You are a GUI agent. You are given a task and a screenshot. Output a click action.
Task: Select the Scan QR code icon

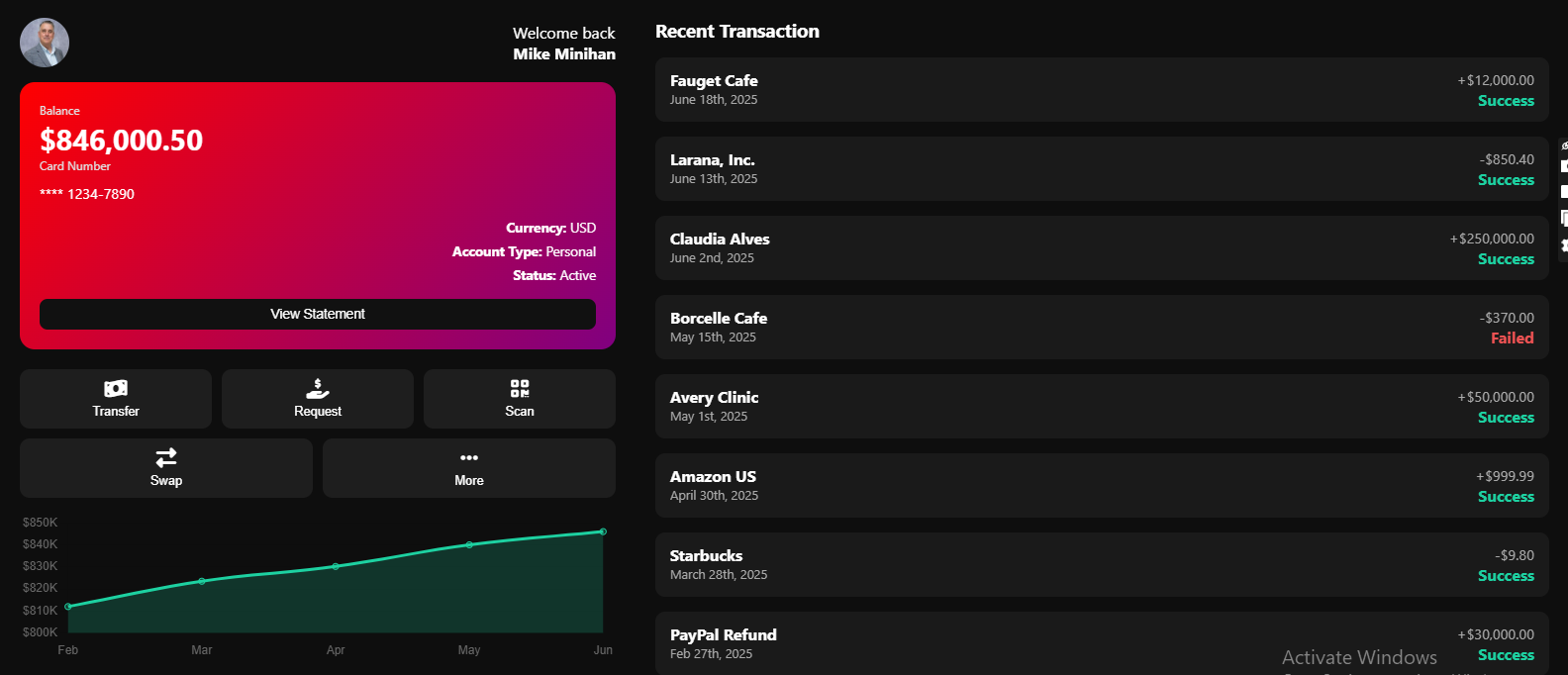[x=520, y=388]
